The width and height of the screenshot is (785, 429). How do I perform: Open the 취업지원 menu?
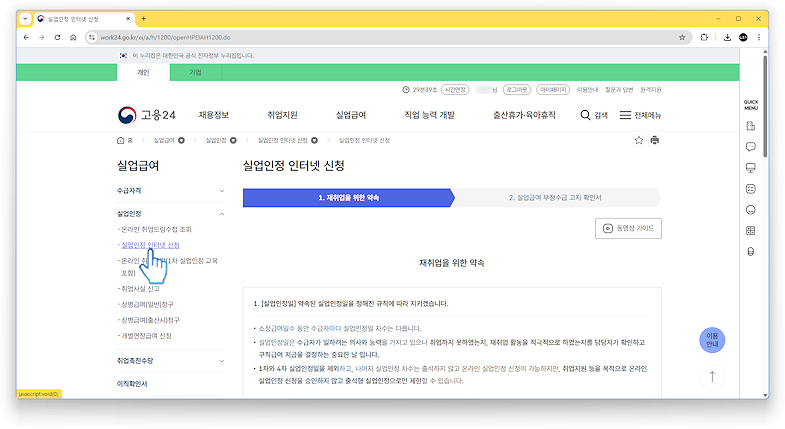[x=282, y=115]
